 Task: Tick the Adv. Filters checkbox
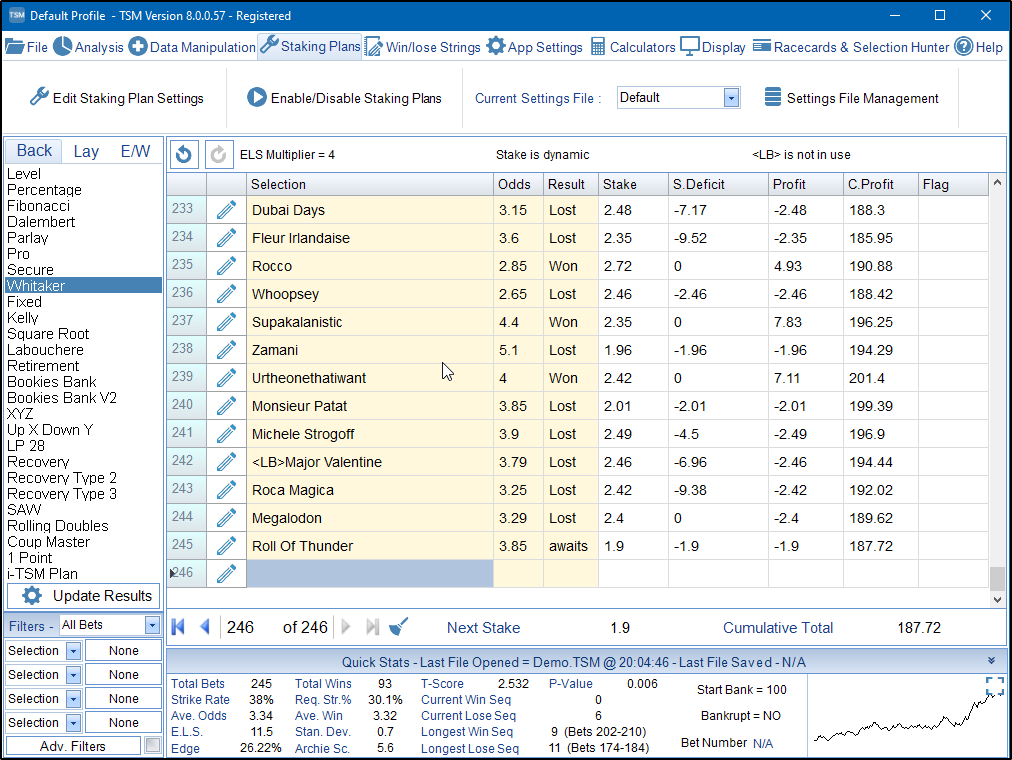(152, 746)
